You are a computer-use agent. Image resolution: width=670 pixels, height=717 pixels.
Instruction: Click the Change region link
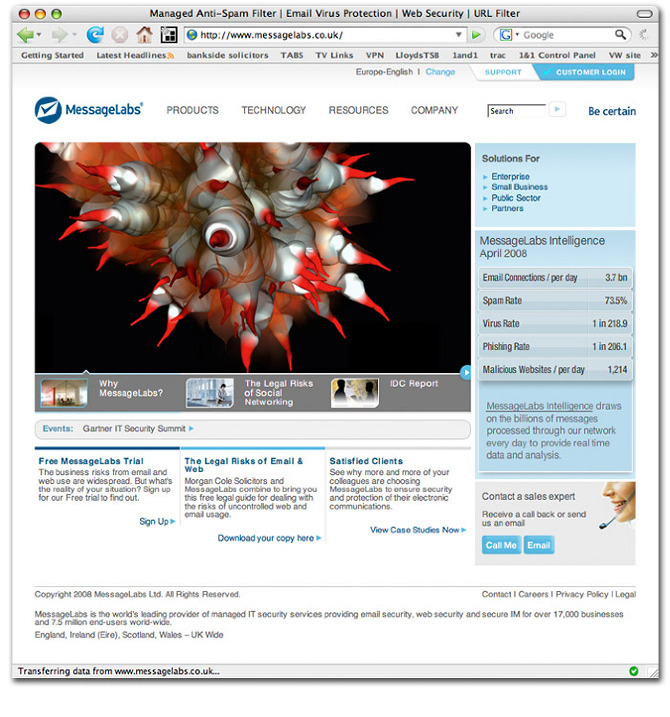pos(440,72)
